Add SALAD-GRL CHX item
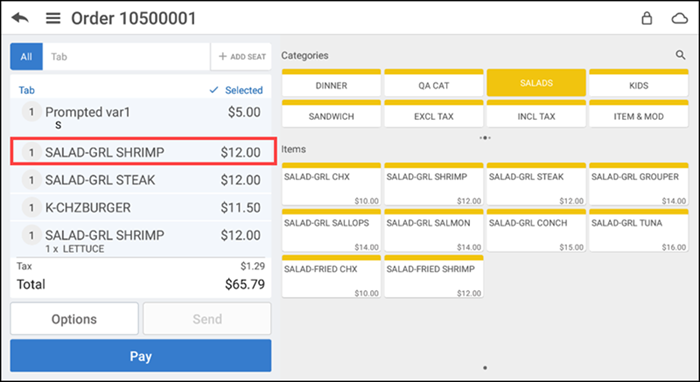This screenshot has width=700, height=382. point(331,184)
